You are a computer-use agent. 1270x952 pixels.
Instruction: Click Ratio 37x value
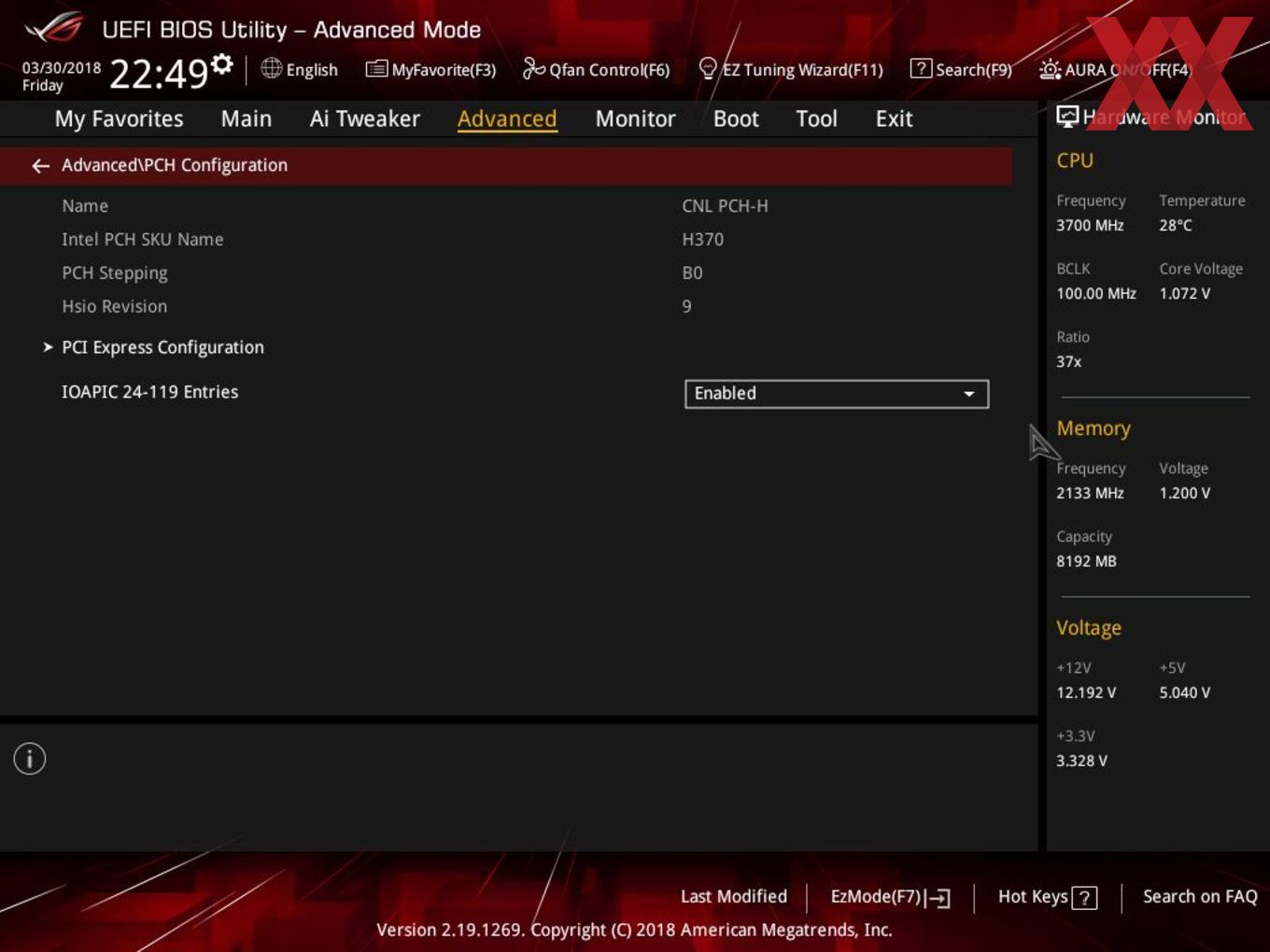coord(1069,362)
